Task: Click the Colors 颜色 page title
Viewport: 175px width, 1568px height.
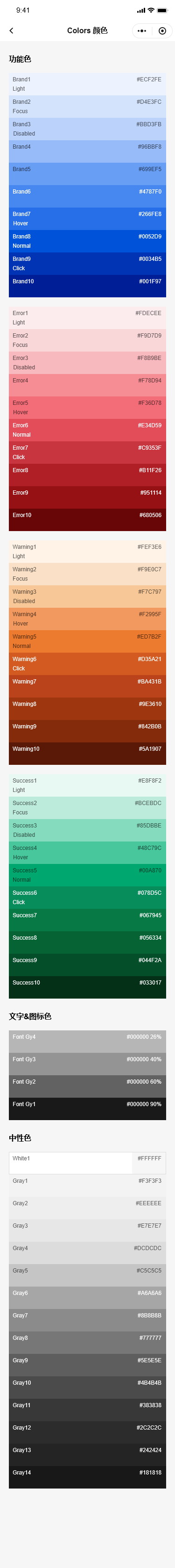Action: click(x=88, y=30)
